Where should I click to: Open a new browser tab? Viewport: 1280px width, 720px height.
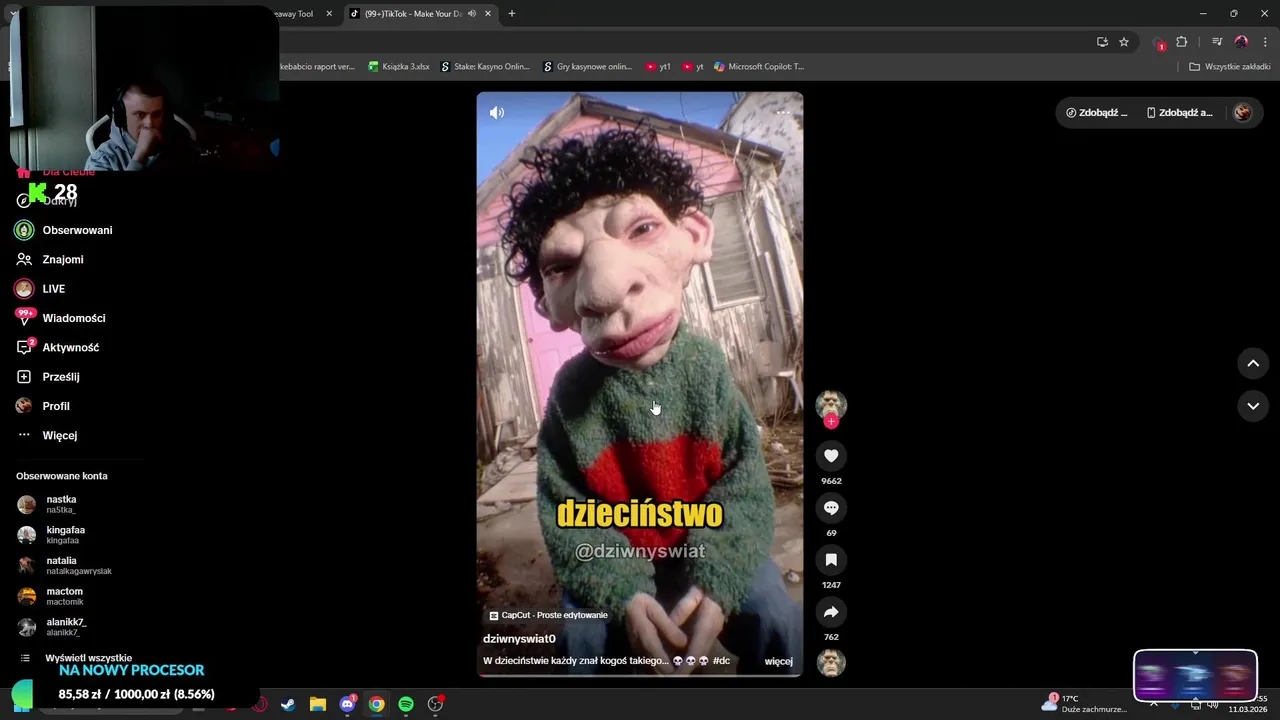click(x=512, y=14)
